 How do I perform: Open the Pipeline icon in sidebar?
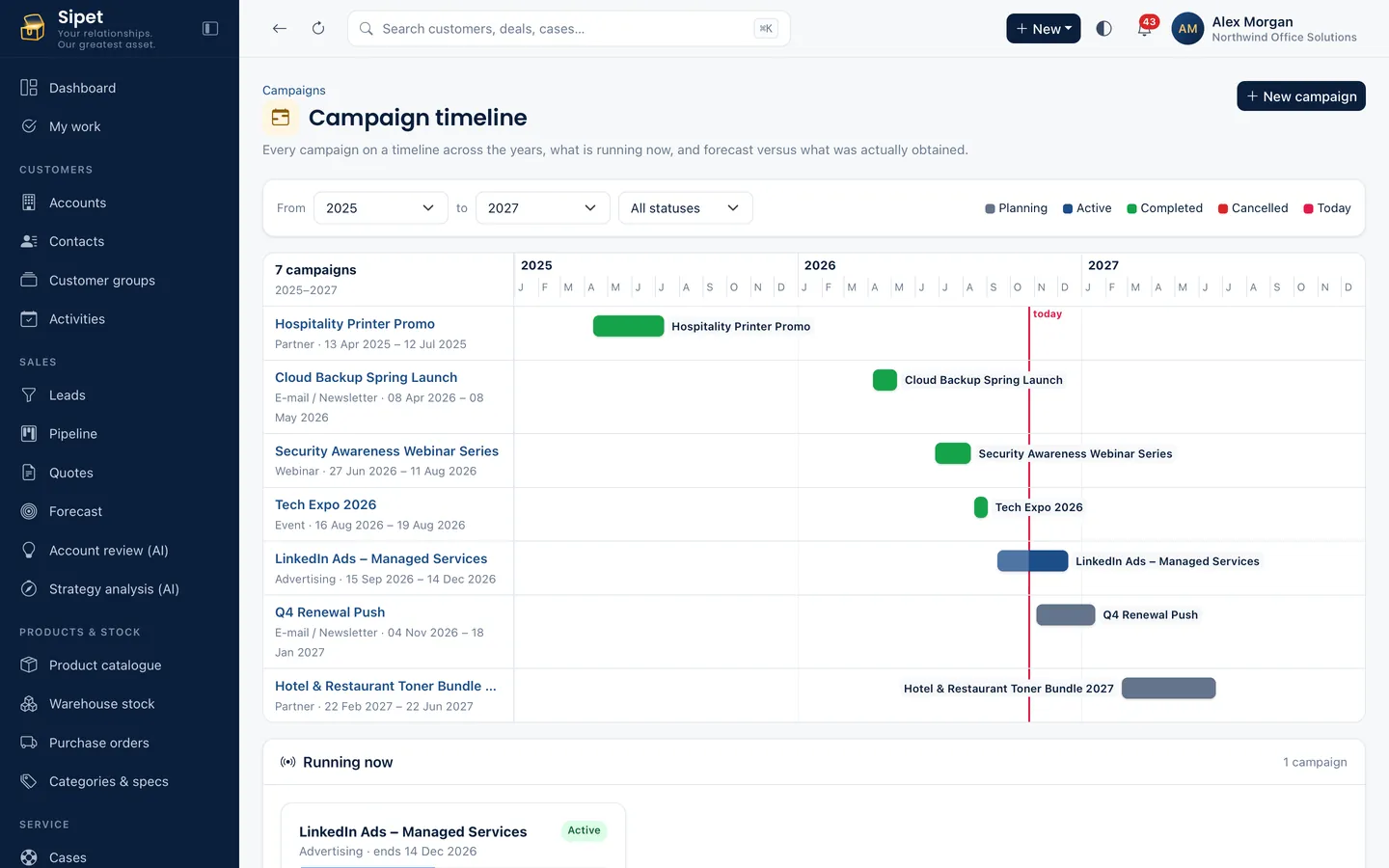29,434
